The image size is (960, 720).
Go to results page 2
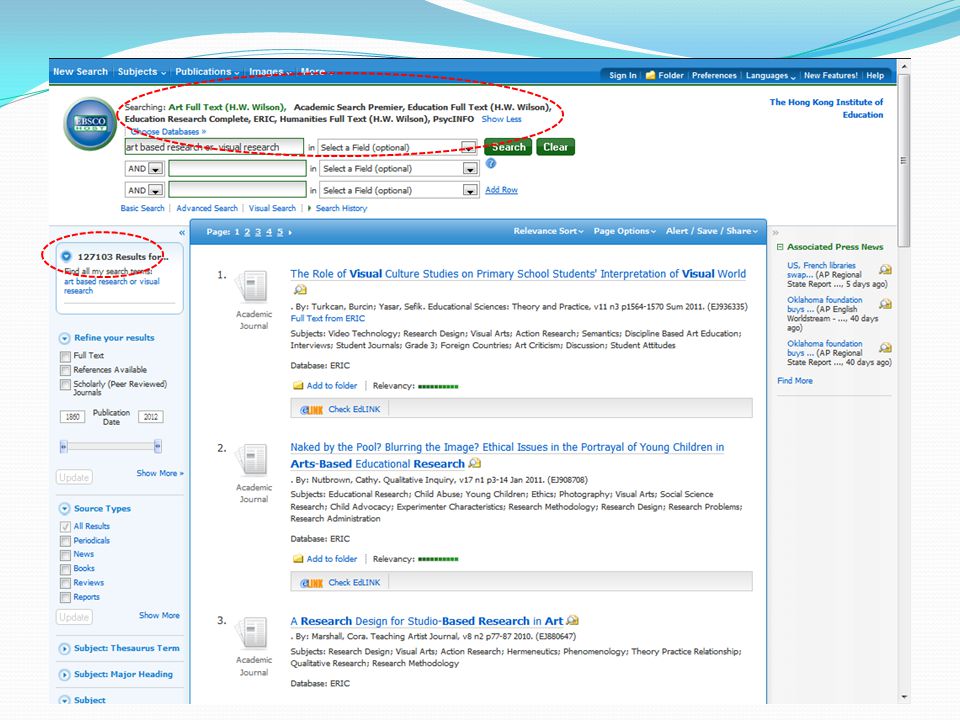point(247,232)
